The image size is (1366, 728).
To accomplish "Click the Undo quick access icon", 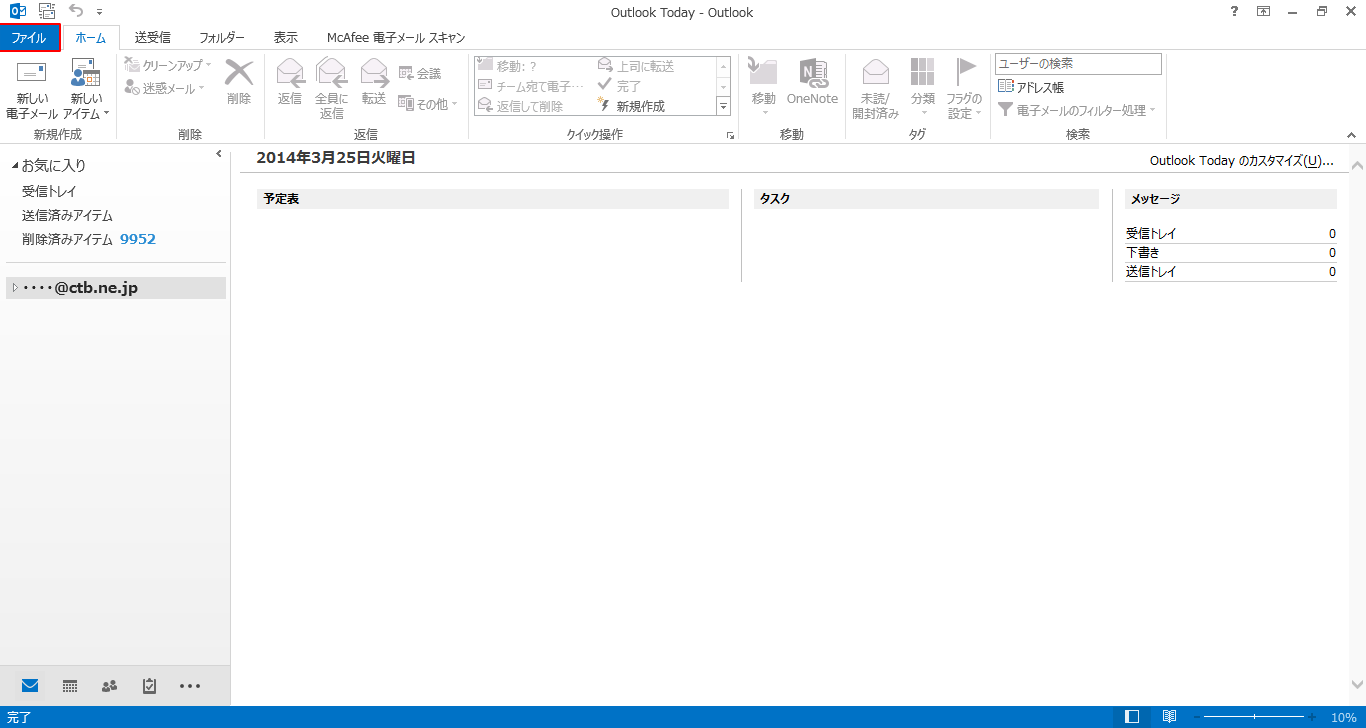I will 76,11.
